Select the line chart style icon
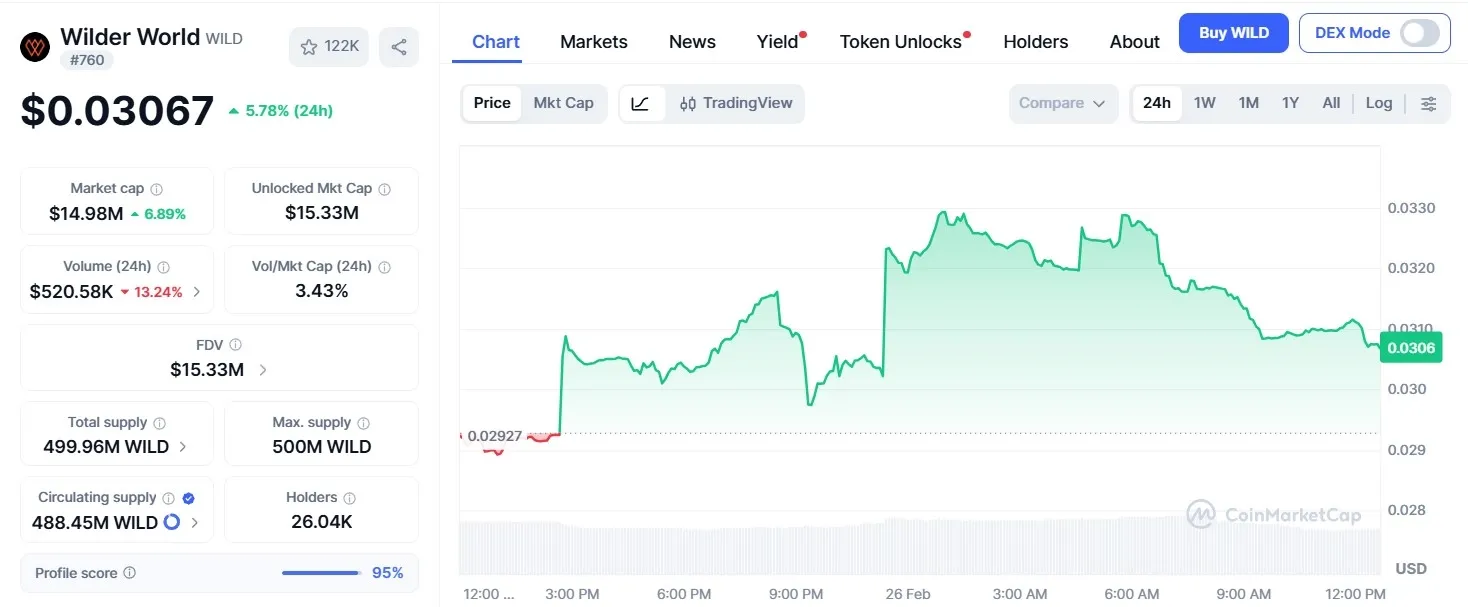Viewport: 1468px width, 607px height. (x=641, y=103)
